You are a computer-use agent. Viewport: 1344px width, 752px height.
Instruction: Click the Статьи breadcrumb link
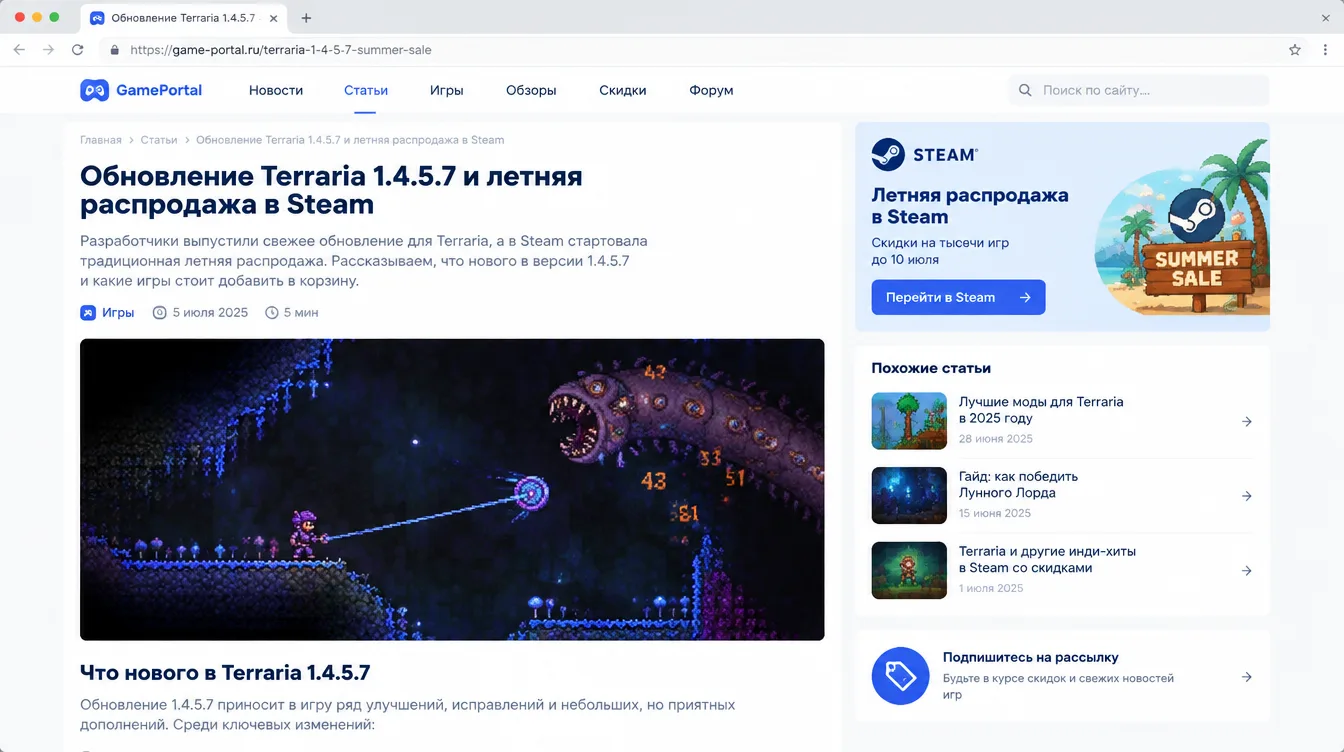point(159,140)
